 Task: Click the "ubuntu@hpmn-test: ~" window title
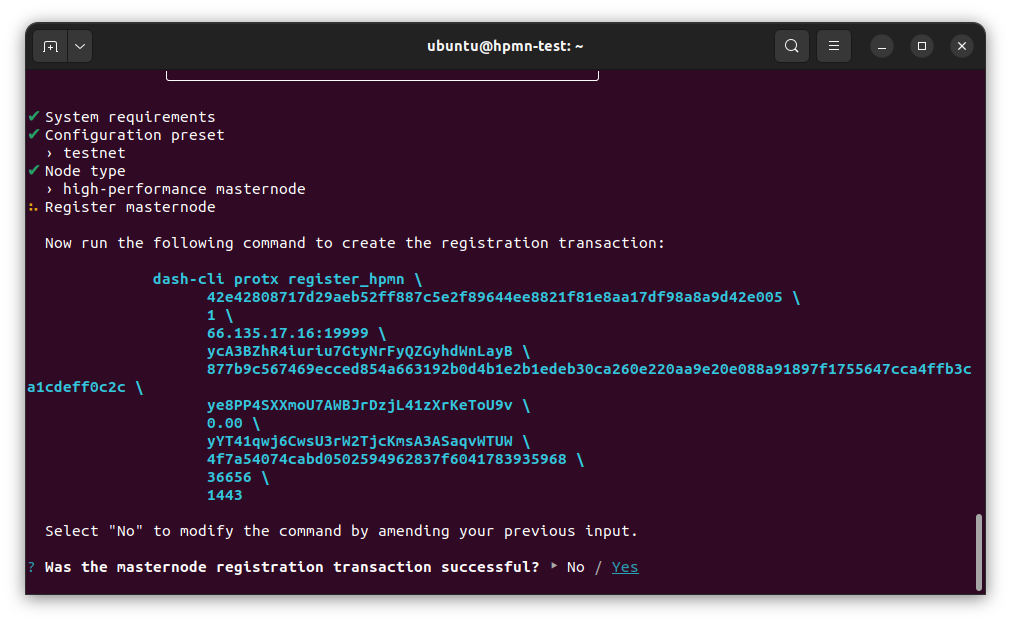(x=505, y=46)
